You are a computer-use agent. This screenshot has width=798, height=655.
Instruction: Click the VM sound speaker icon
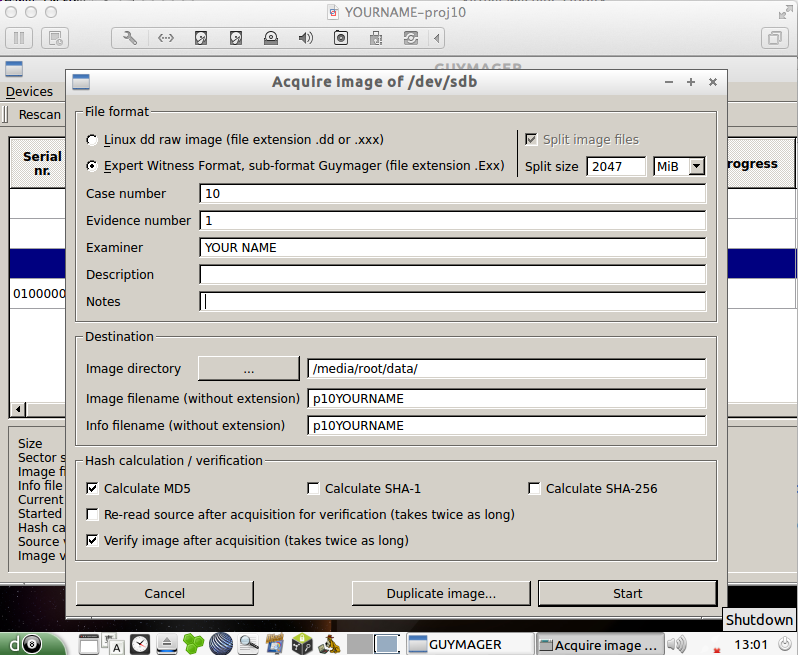305,38
